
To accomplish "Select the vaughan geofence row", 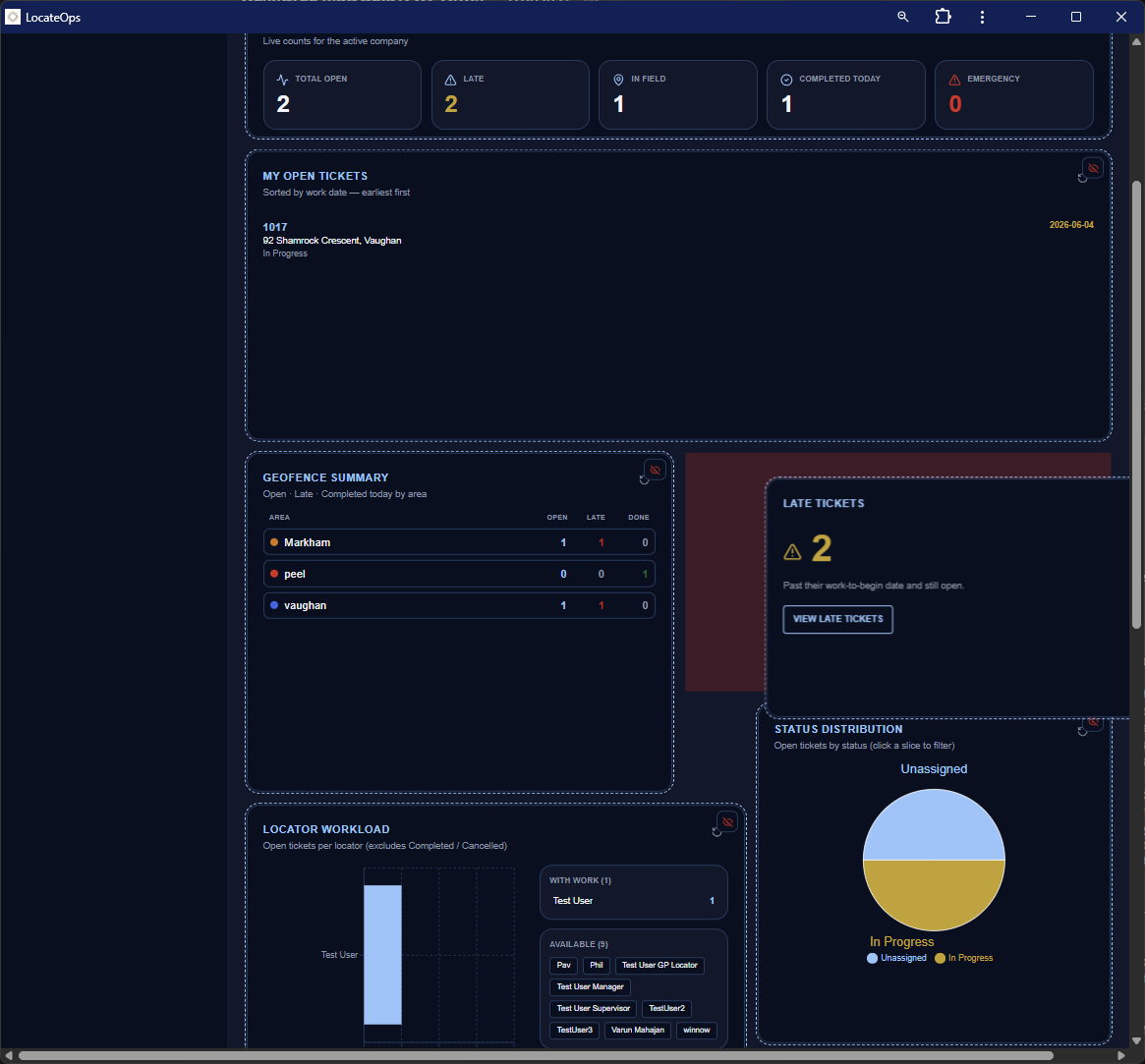I will pos(459,605).
